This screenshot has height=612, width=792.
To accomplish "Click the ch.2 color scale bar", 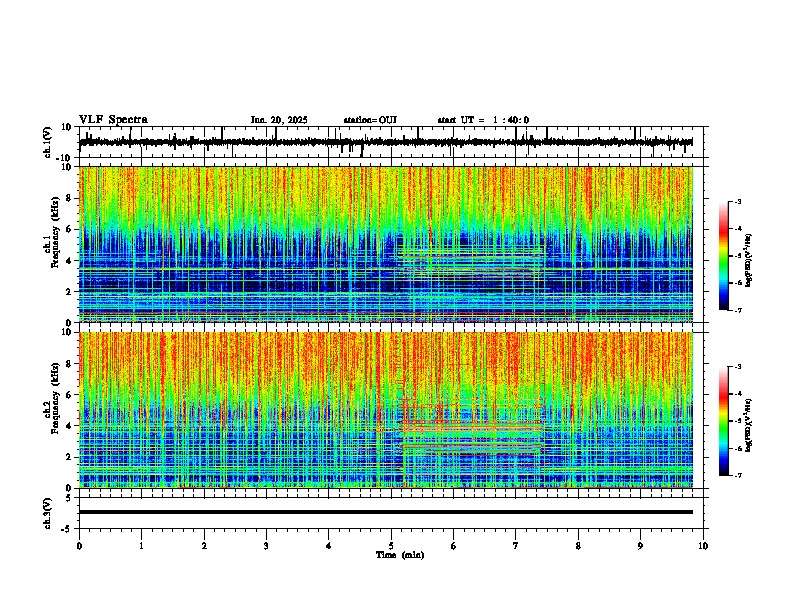I will 724,421.
